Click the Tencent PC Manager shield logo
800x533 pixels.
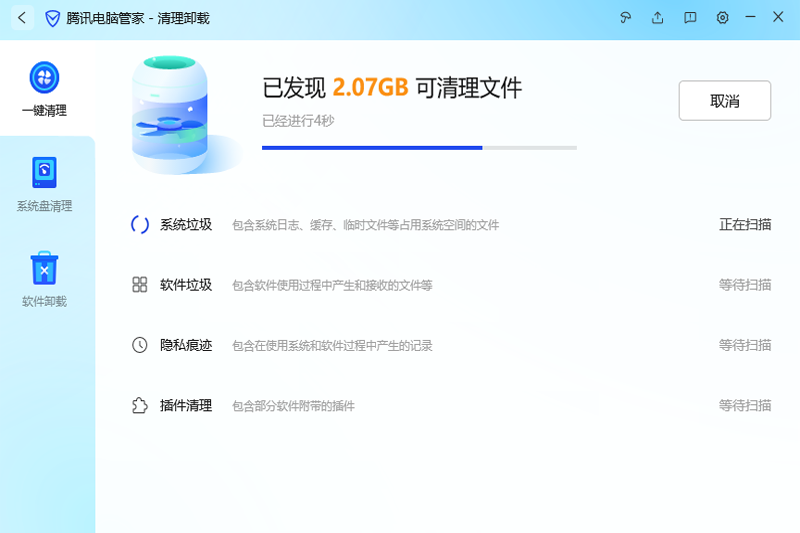point(53,18)
